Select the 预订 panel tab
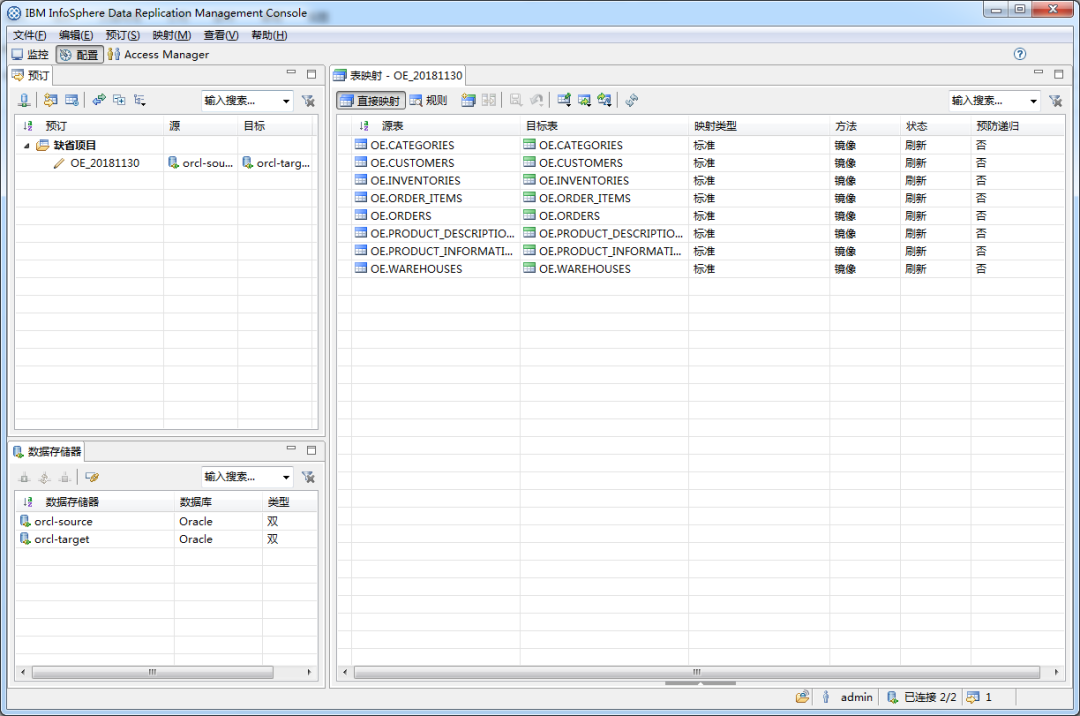 pos(31,75)
